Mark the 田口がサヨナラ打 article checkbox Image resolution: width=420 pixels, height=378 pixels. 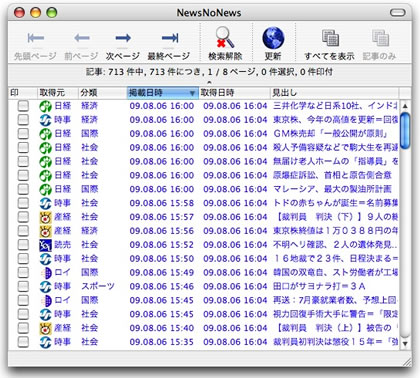23,287
